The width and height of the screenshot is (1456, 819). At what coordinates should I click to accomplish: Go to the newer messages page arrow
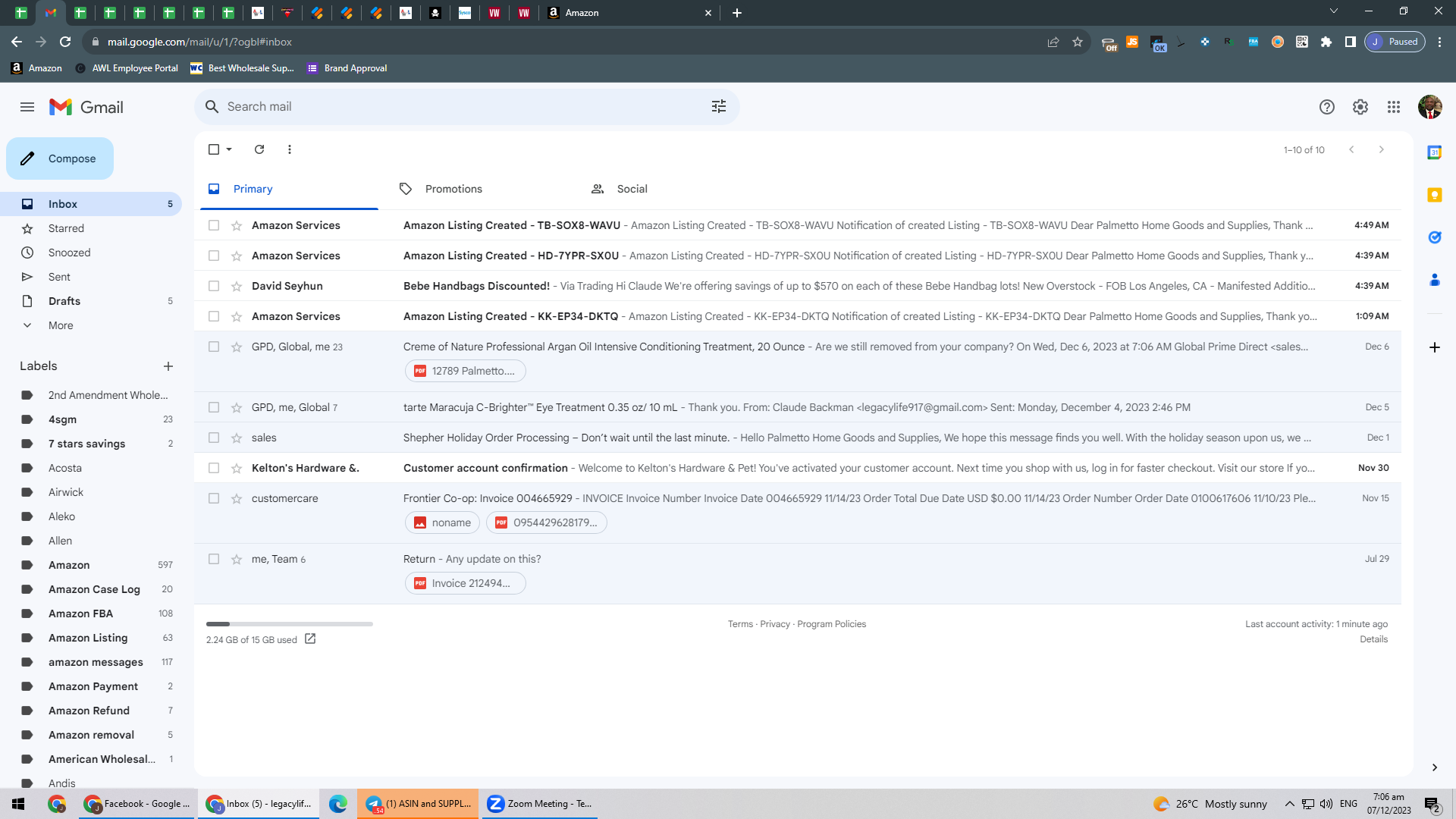point(1351,149)
